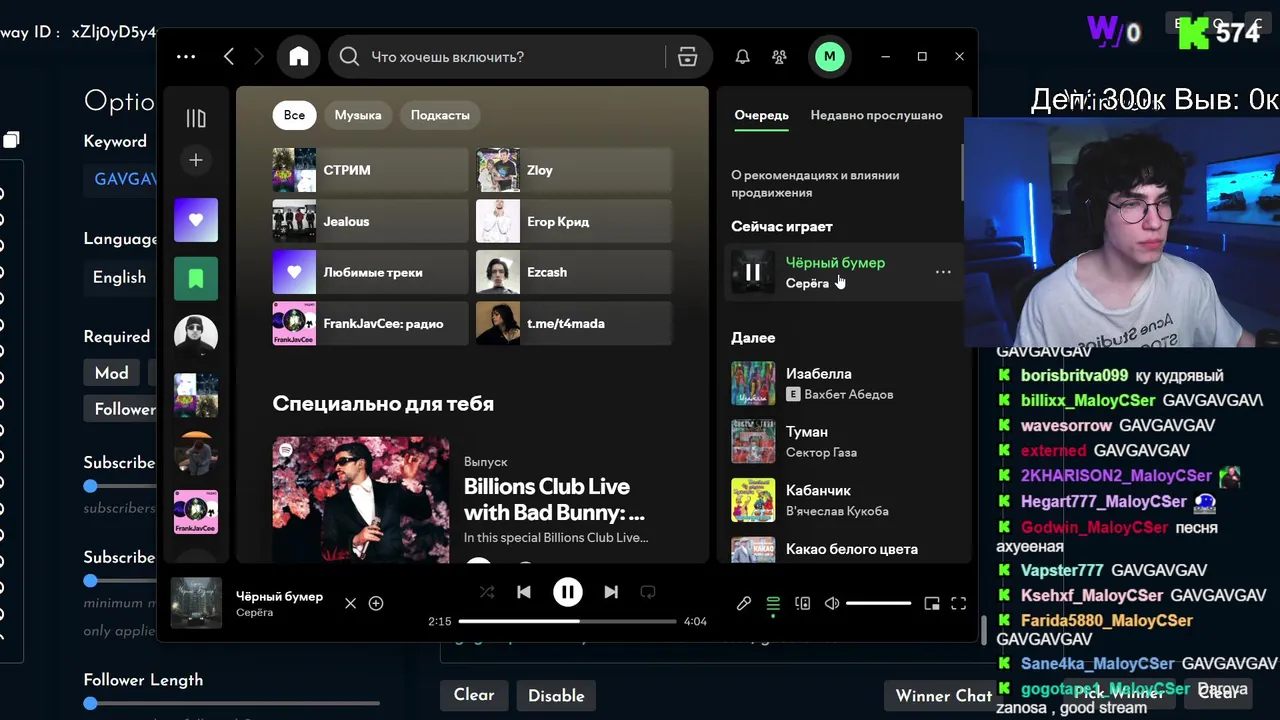Play Кабанчик from the queue
Viewport: 1280px width, 720px height.
[x=844, y=500]
